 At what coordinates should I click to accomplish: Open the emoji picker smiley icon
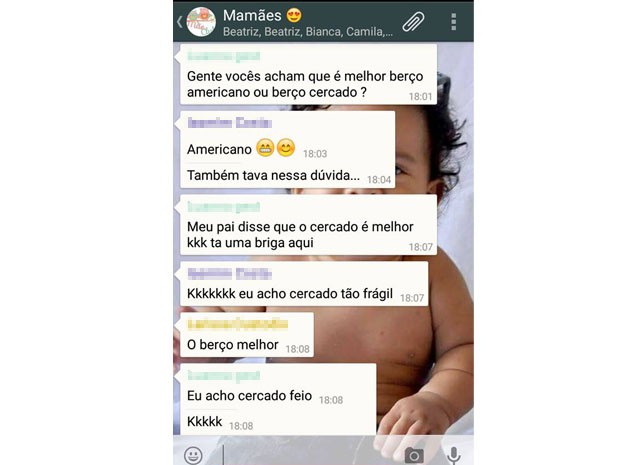[193, 455]
